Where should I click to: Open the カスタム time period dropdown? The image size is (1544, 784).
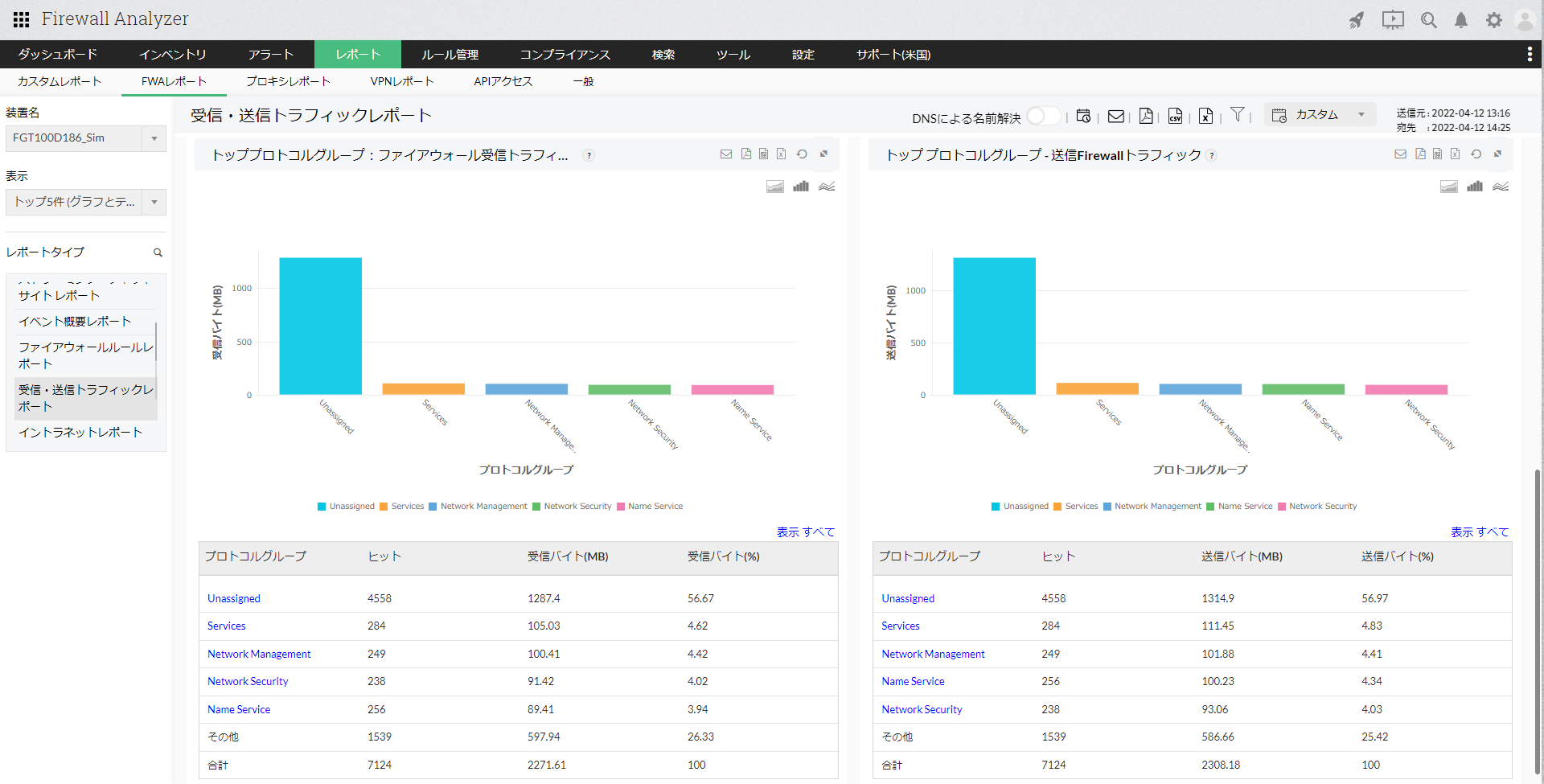pyautogui.click(x=1320, y=115)
